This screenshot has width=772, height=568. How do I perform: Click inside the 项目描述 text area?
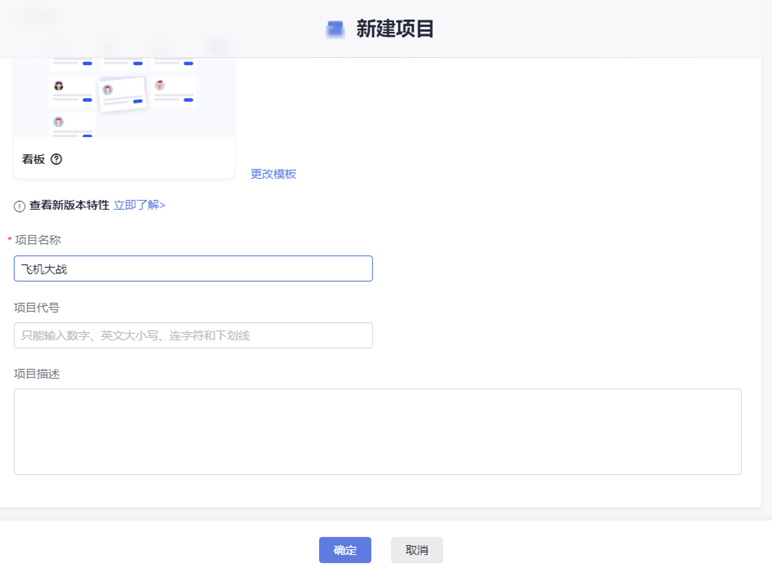click(378, 432)
